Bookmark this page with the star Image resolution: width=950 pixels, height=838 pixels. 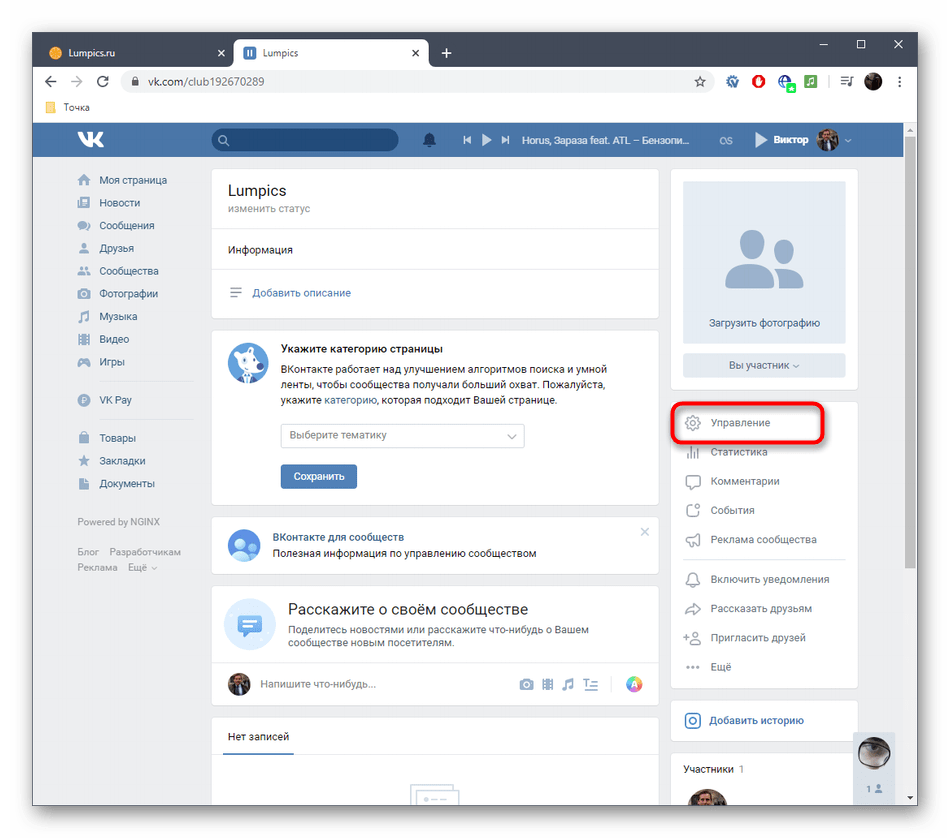pyautogui.click(x=700, y=81)
